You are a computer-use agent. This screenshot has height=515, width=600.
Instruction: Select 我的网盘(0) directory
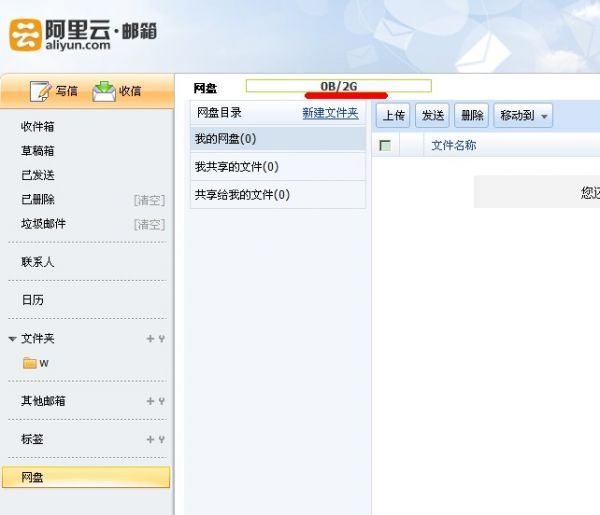coord(278,139)
